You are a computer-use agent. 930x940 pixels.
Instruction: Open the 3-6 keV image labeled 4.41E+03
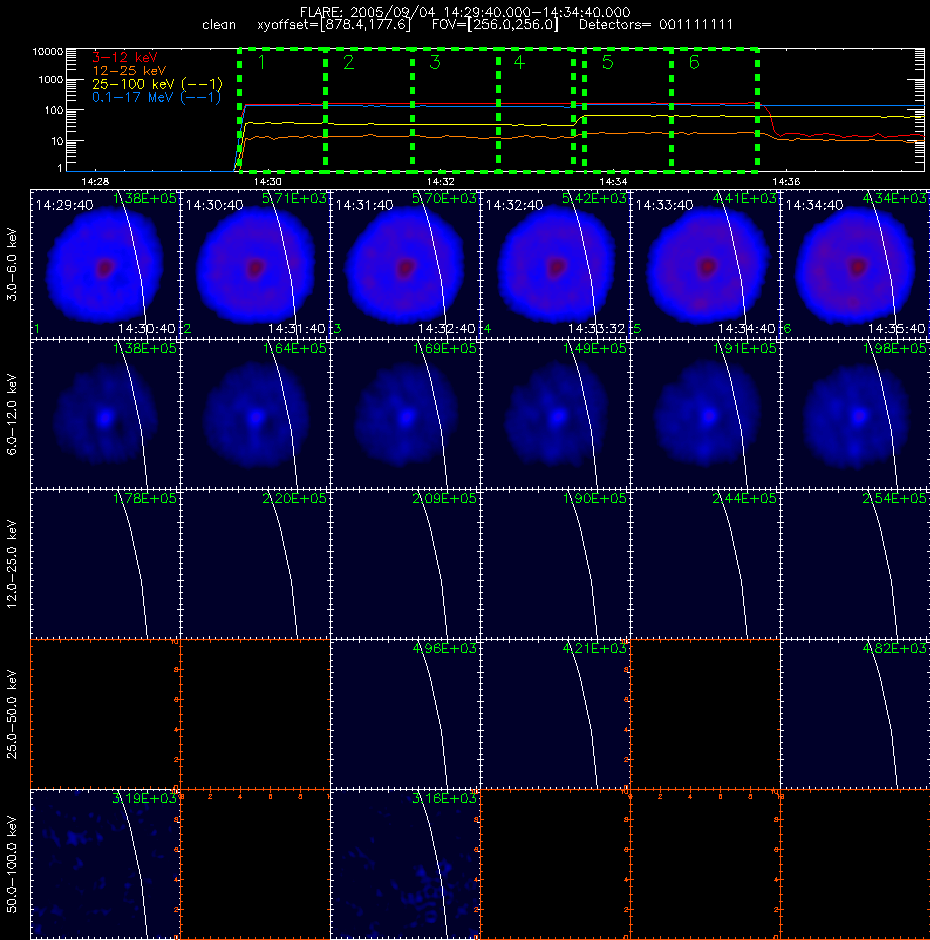click(x=705, y=264)
